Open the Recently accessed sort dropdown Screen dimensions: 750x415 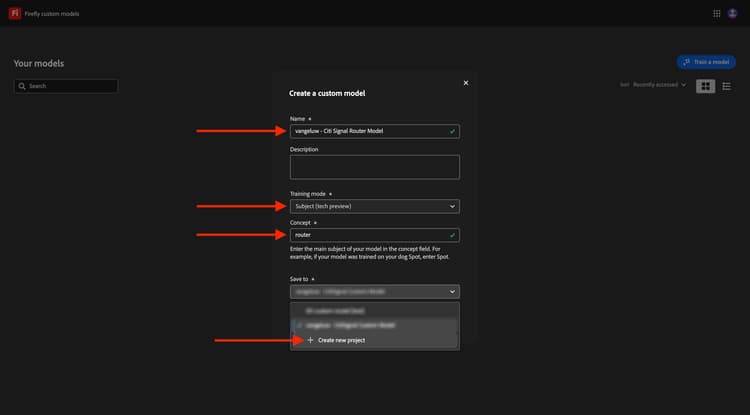tap(659, 85)
